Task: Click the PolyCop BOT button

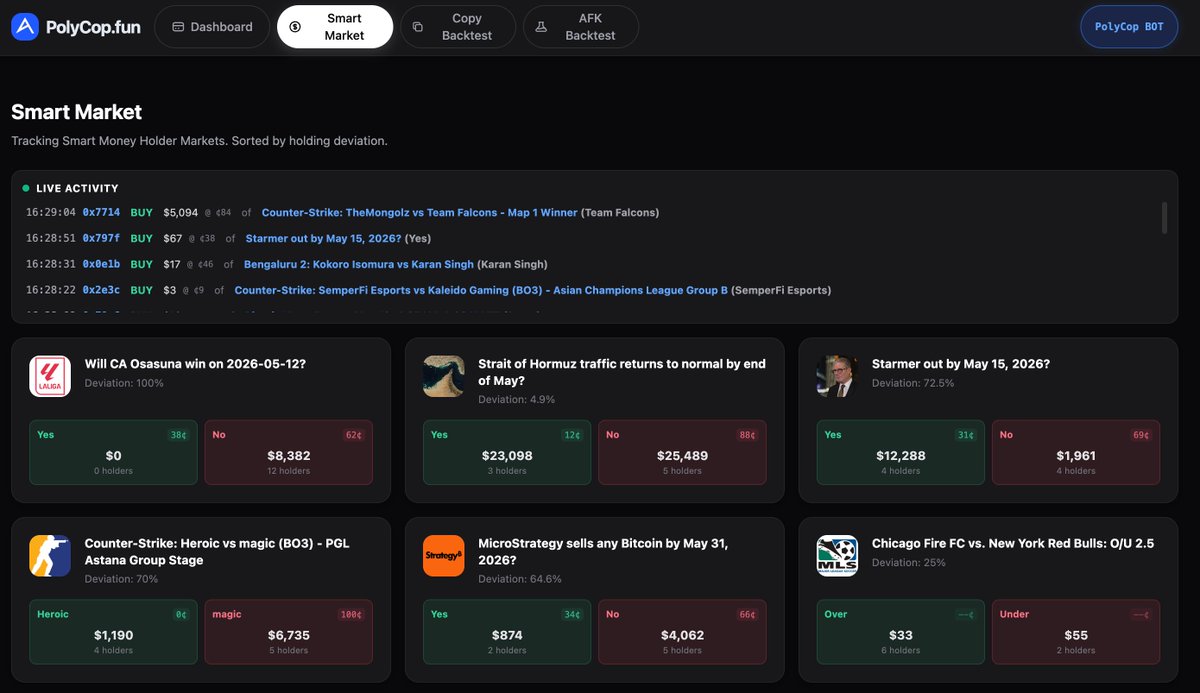Action: click(x=1129, y=27)
